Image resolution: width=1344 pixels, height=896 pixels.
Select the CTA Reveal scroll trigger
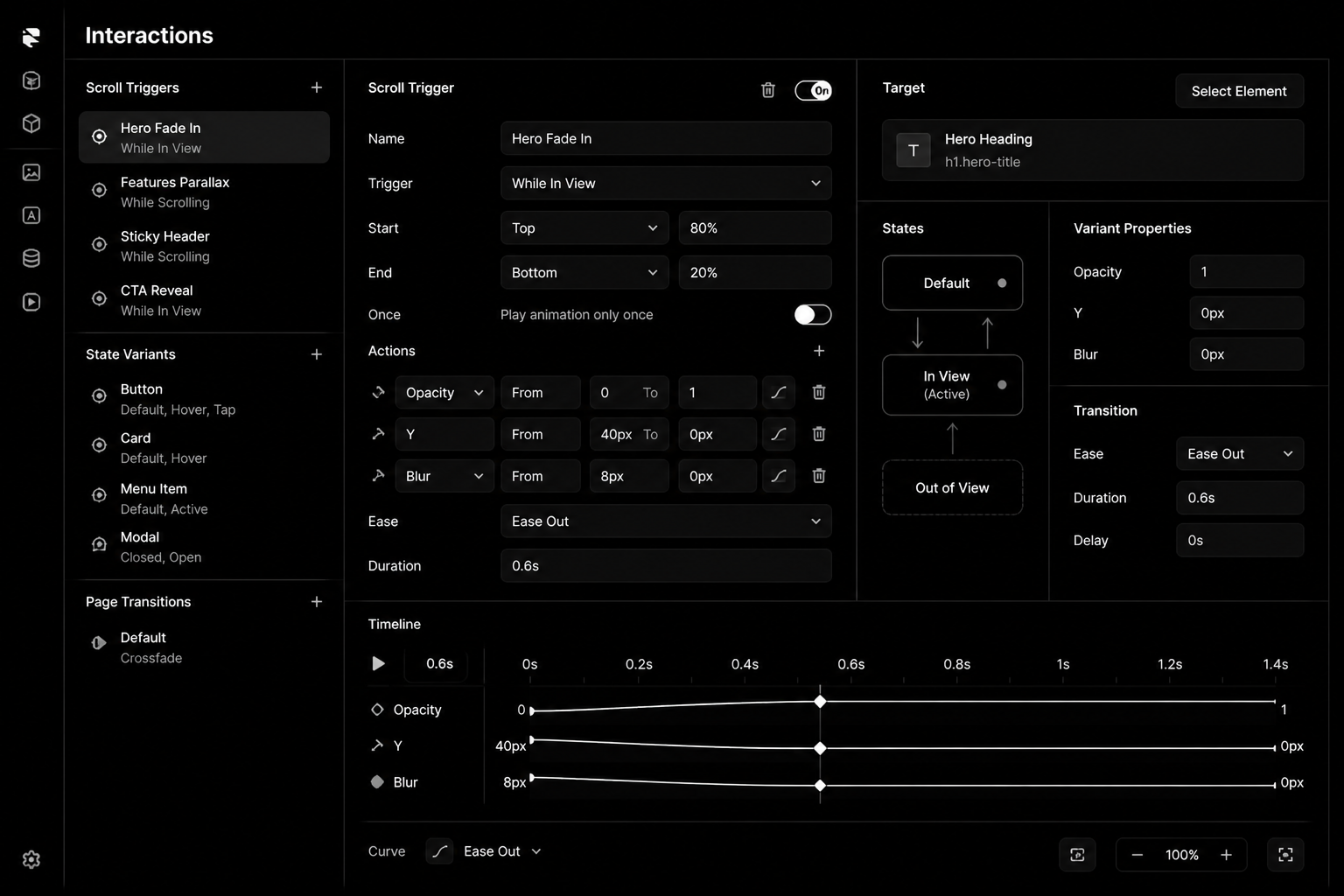[x=204, y=300]
